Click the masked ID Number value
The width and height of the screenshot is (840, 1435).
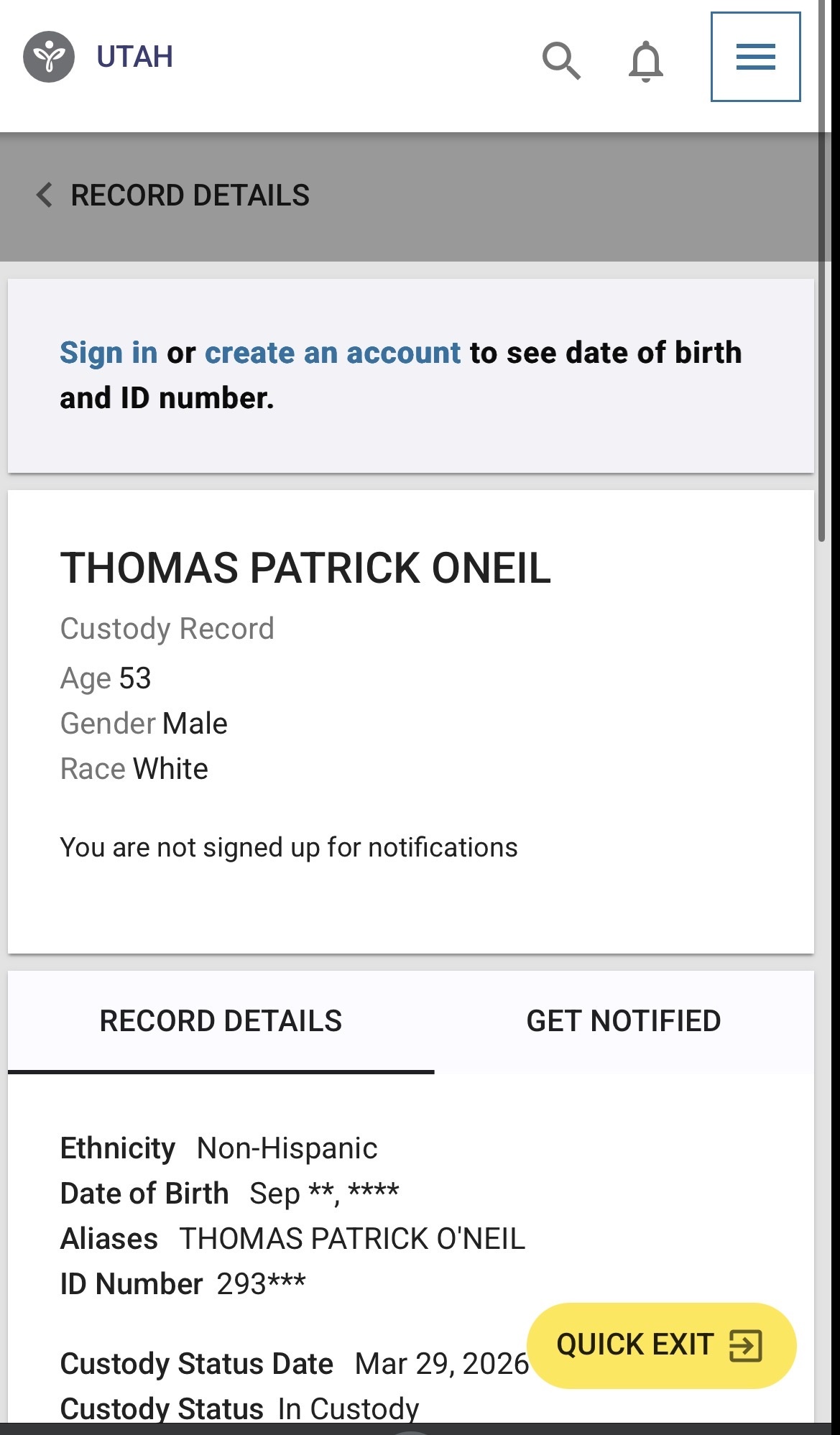click(x=262, y=1284)
